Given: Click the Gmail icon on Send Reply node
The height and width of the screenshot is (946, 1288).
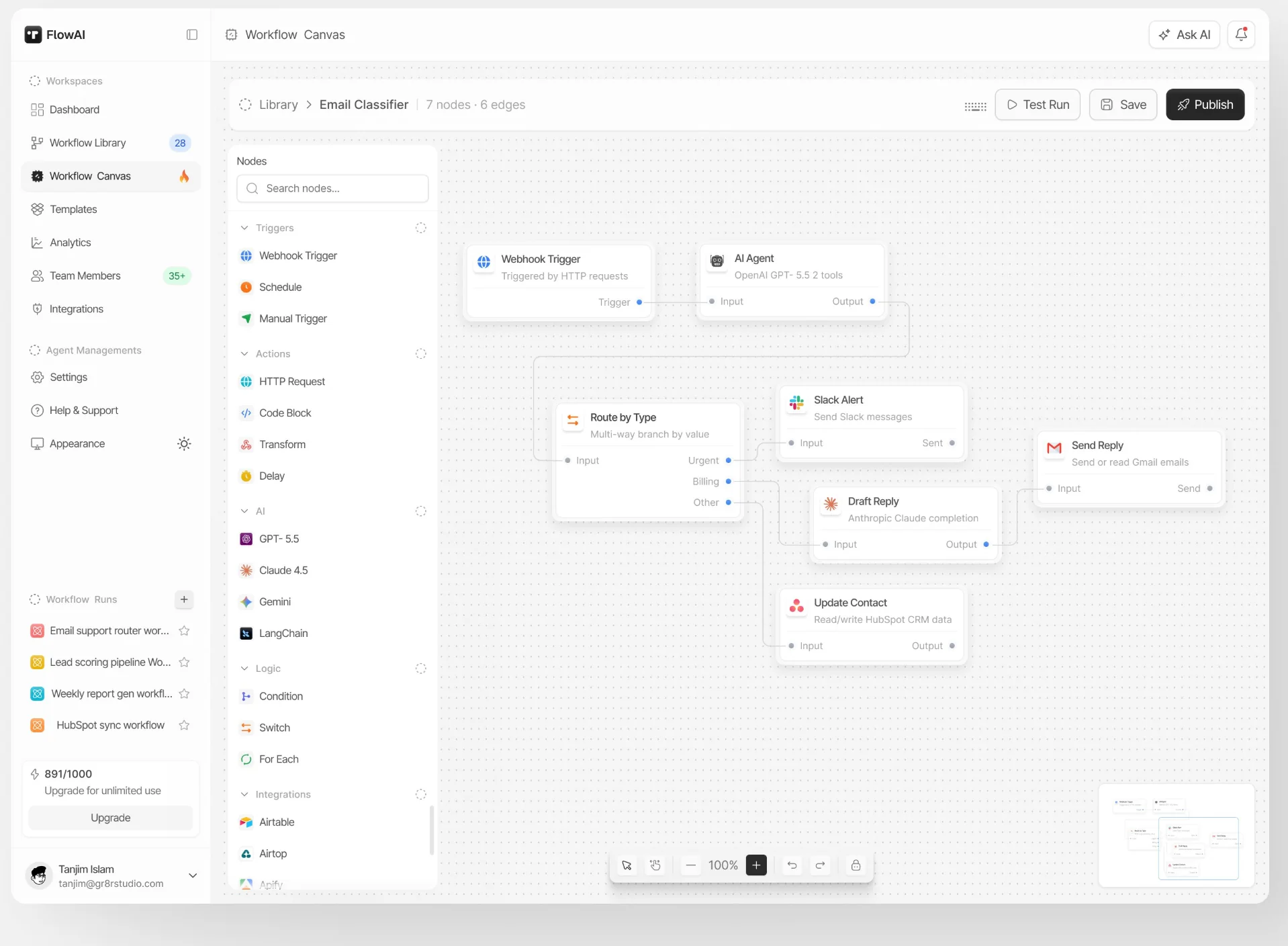Looking at the screenshot, I should [1054, 448].
